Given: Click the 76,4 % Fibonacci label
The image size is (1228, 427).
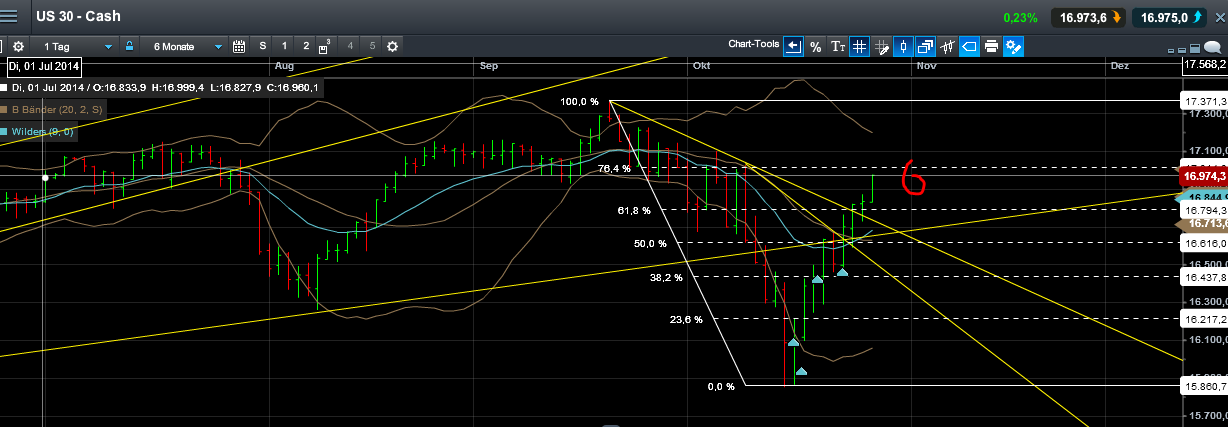Looking at the screenshot, I should click(614, 169).
